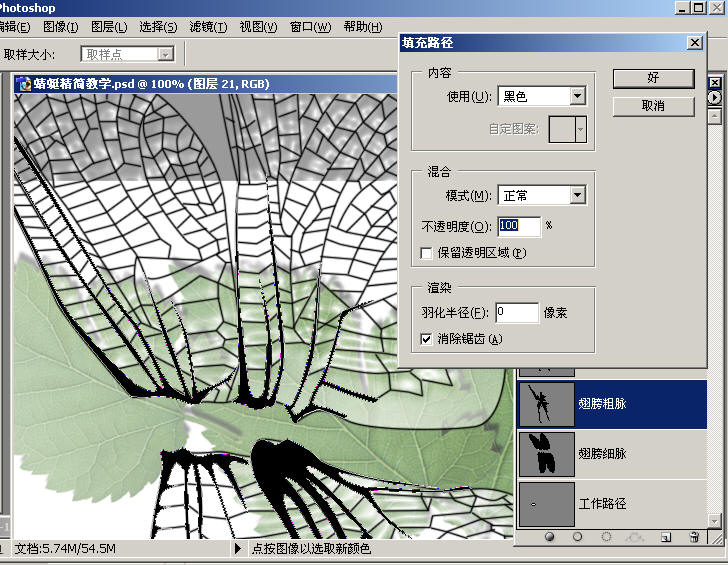This screenshot has height=565, width=728.
Task: Click 点按图像以选取新颜色 status hint
Action: [311, 549]
